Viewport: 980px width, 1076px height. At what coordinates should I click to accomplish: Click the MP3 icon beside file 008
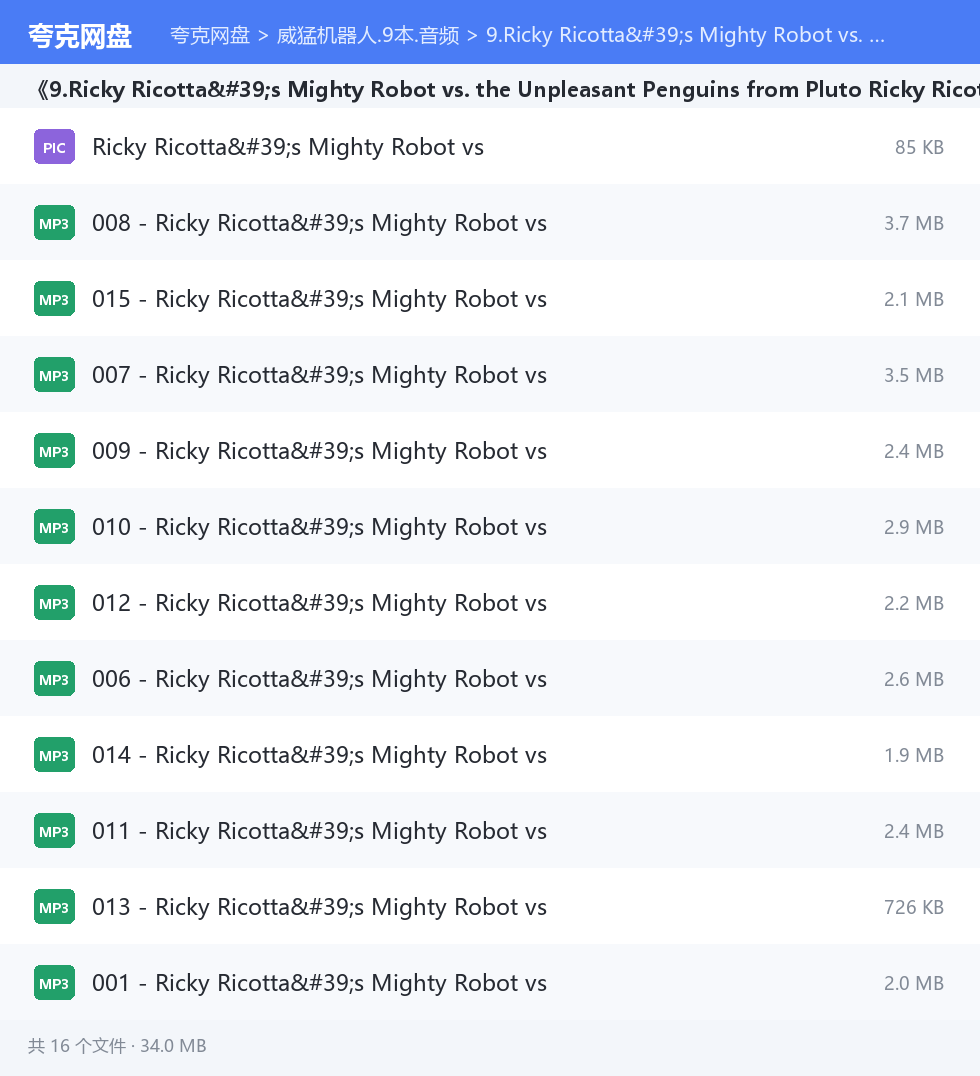[x=54, y=223]
